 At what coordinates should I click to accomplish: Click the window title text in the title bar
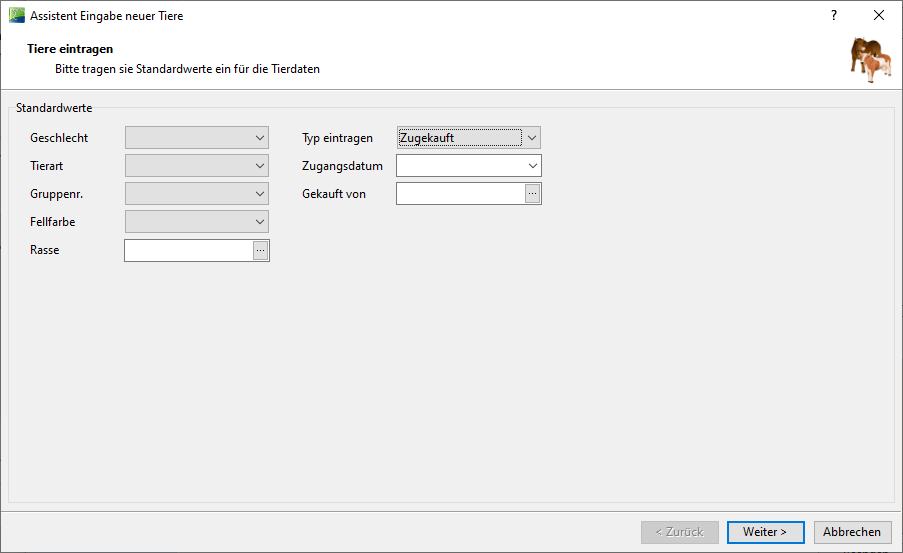coord(107,16)
